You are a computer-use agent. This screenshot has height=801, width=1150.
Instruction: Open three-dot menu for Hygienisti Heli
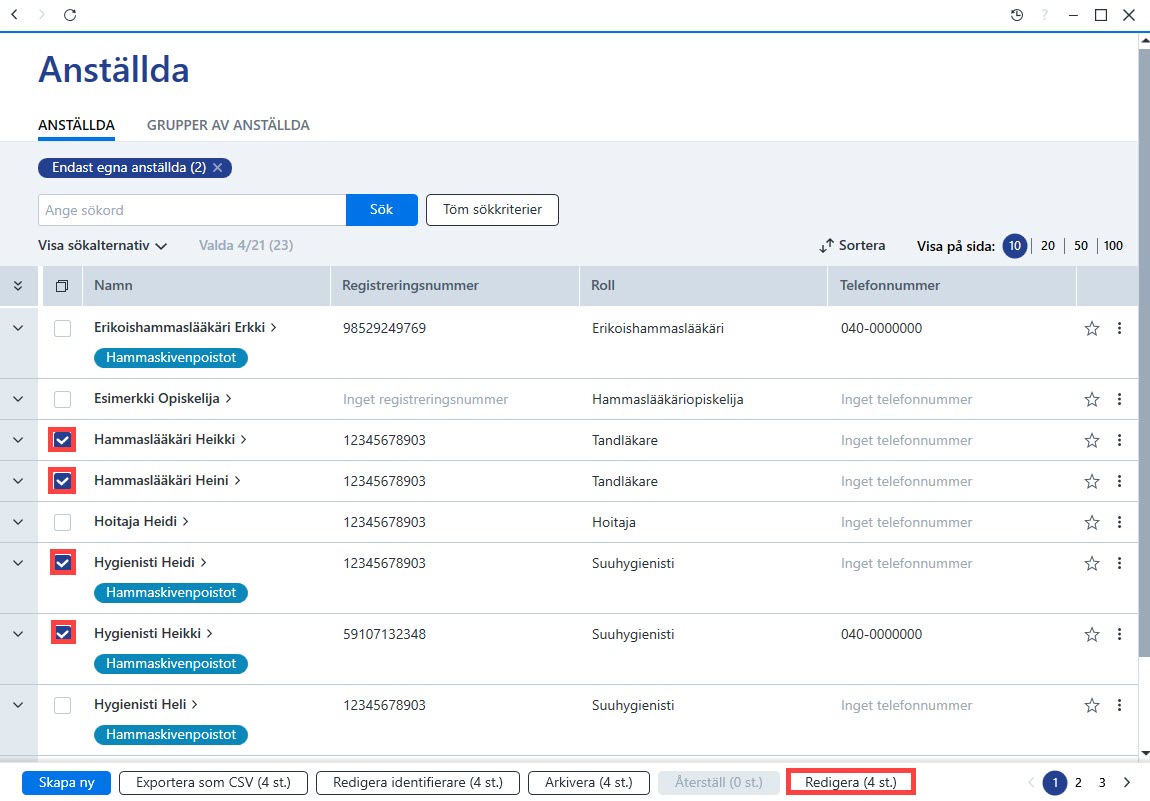(1119, 705)
